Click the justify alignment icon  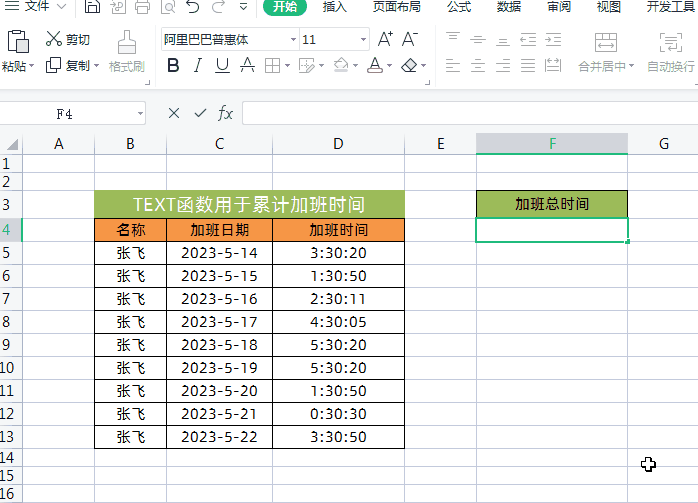pyautogui.click(x=528, y=65)
